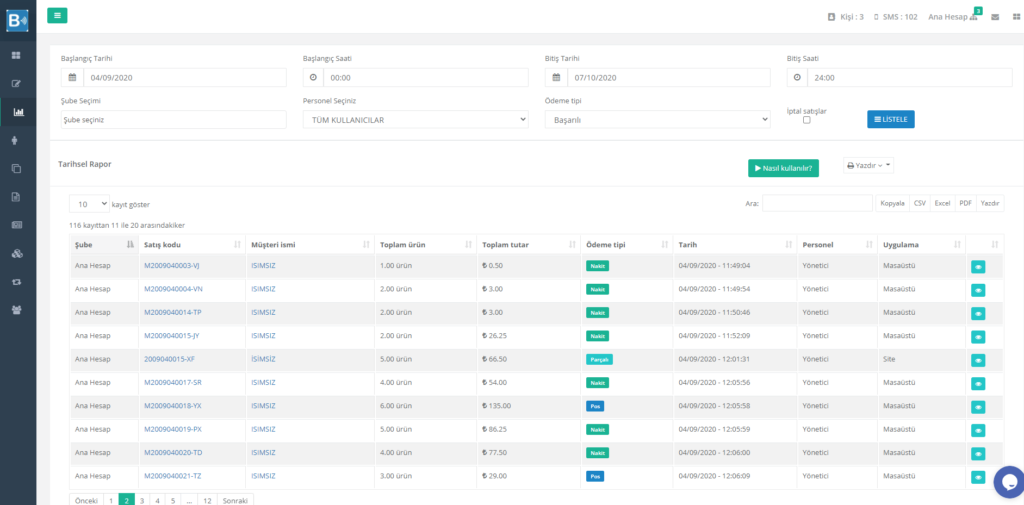1024x505 pixels.
Task: Open the chat support bubble
Action: (x=1009, y=483)
